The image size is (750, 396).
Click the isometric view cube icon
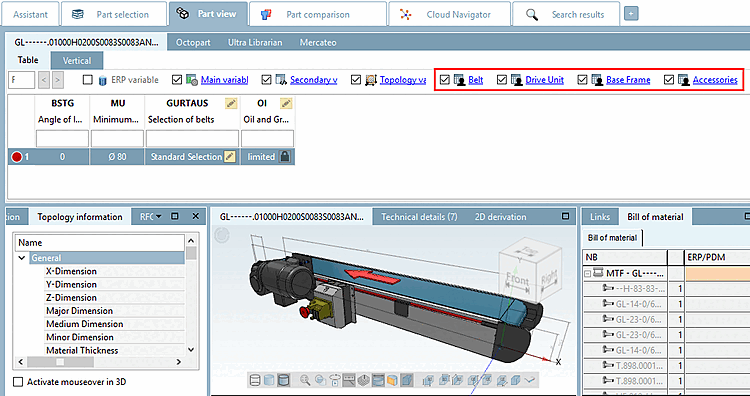pos(515,380)
